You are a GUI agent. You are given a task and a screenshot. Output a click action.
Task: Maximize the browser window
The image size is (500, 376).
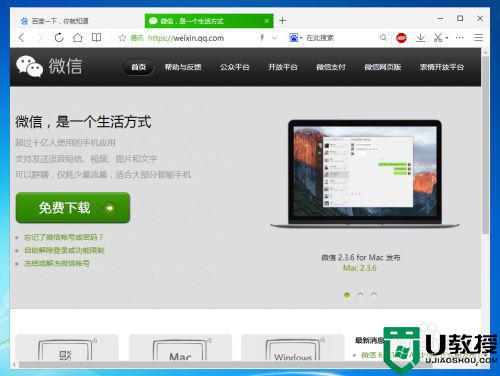pos(460,18)
